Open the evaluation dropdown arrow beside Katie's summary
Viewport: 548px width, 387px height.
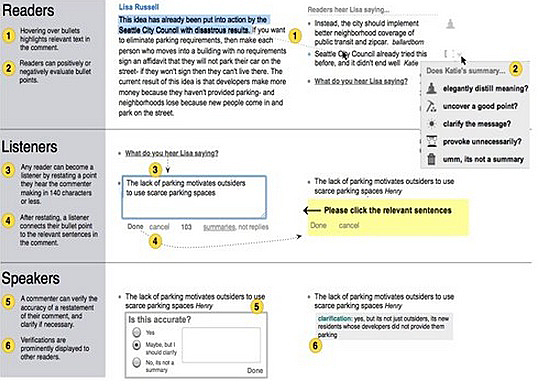tap(459, 54)
